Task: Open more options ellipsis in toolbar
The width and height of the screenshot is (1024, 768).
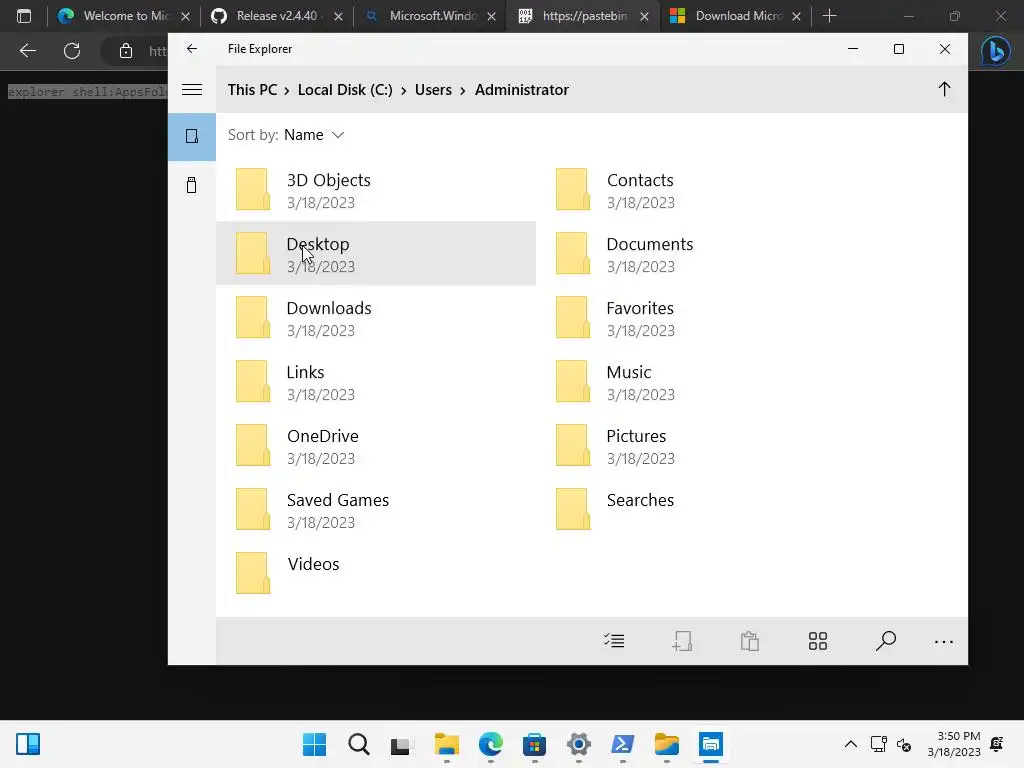Action: point(944,642)
